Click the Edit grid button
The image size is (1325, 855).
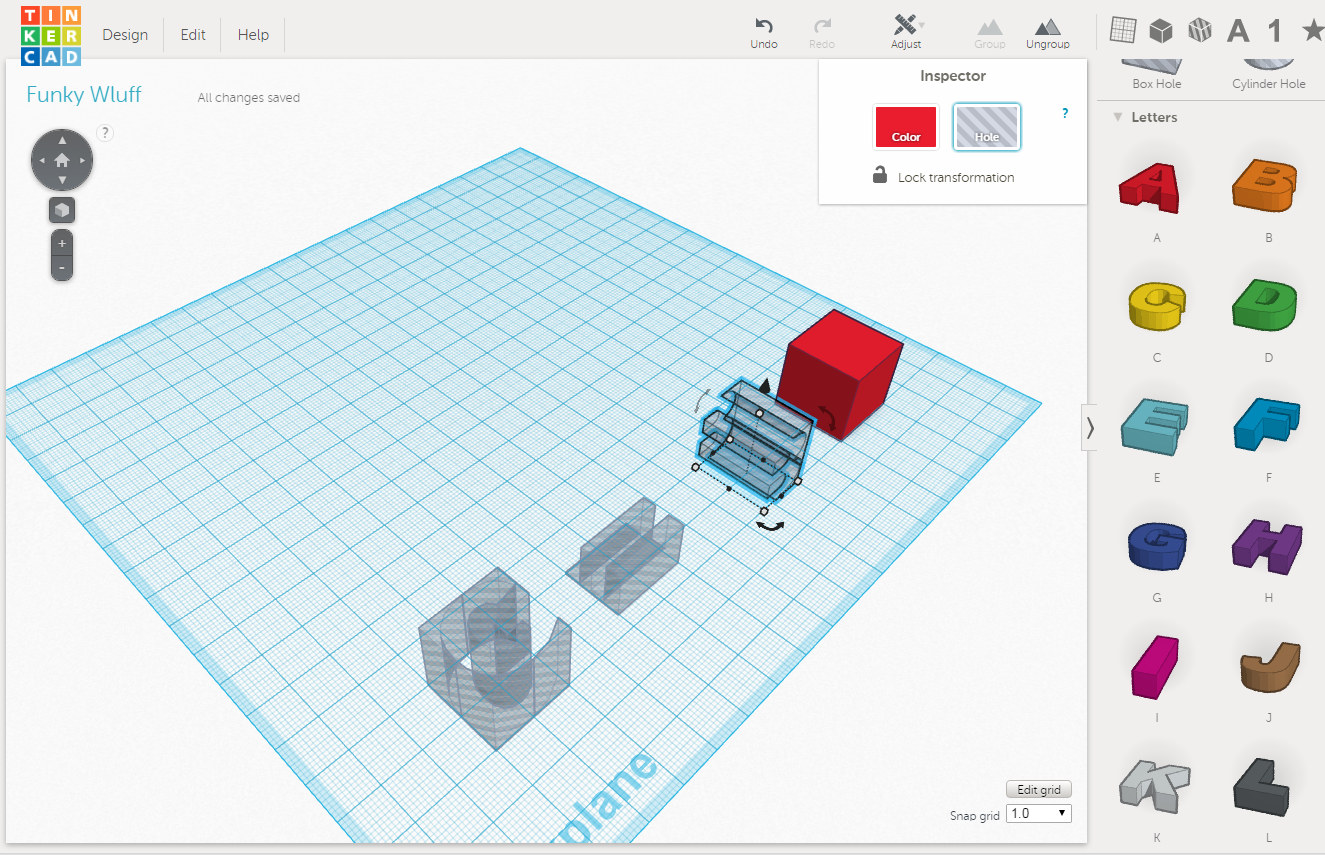tap(1038, 790)
